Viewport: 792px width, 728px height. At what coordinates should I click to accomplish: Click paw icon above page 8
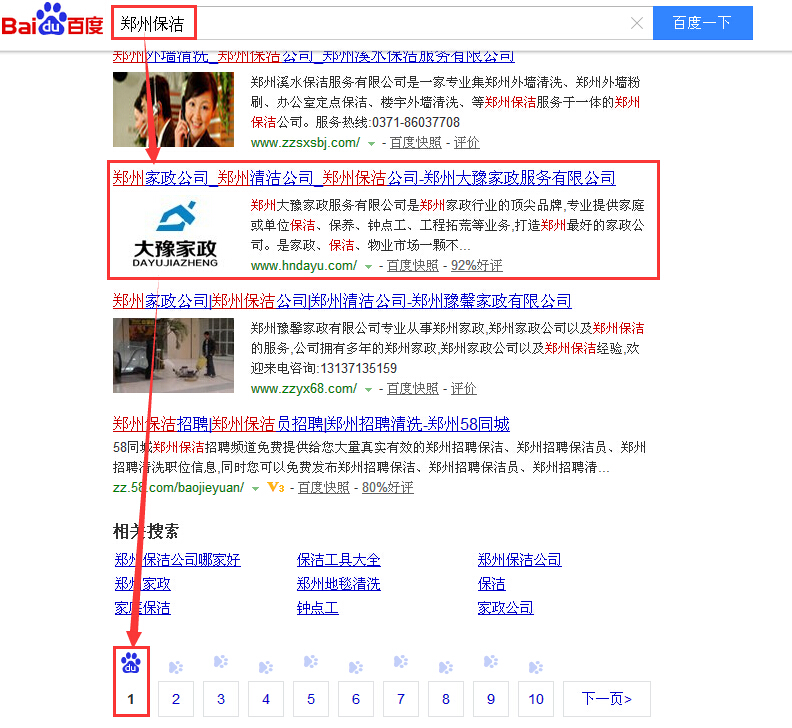pyautogui.click(x=446, y=667)
